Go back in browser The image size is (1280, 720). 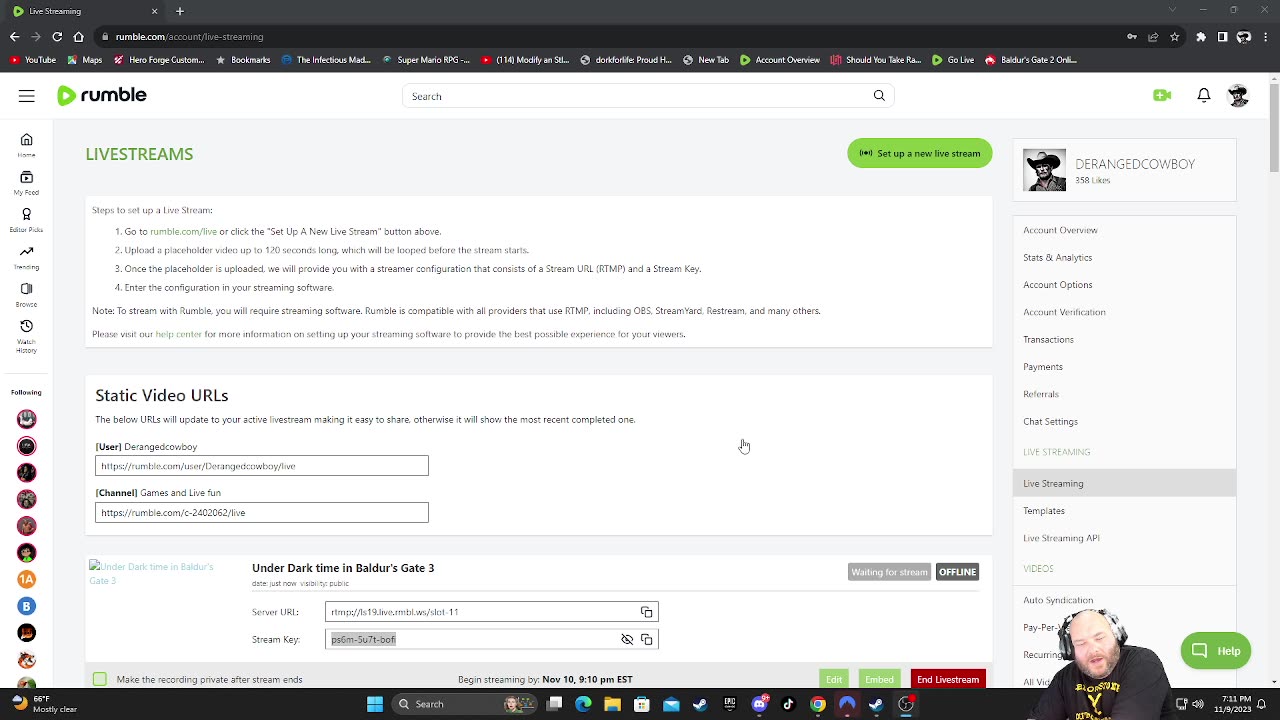coord(14,37)
